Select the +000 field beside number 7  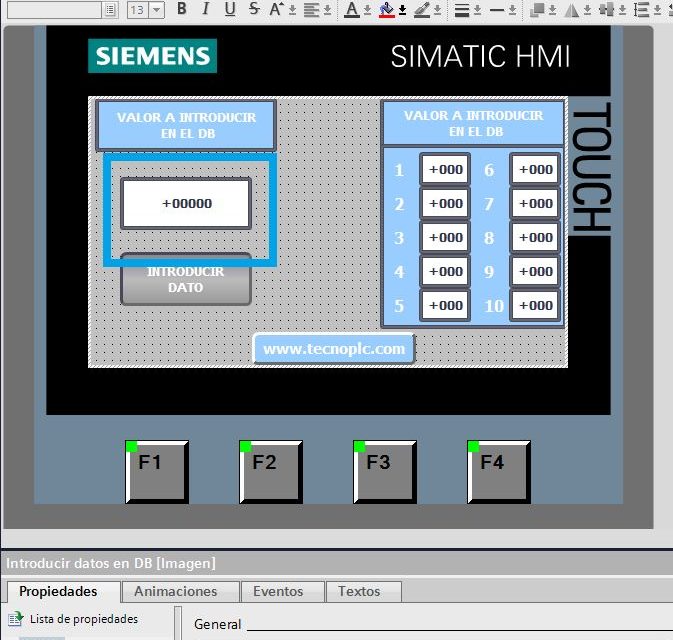coord(535,203)
